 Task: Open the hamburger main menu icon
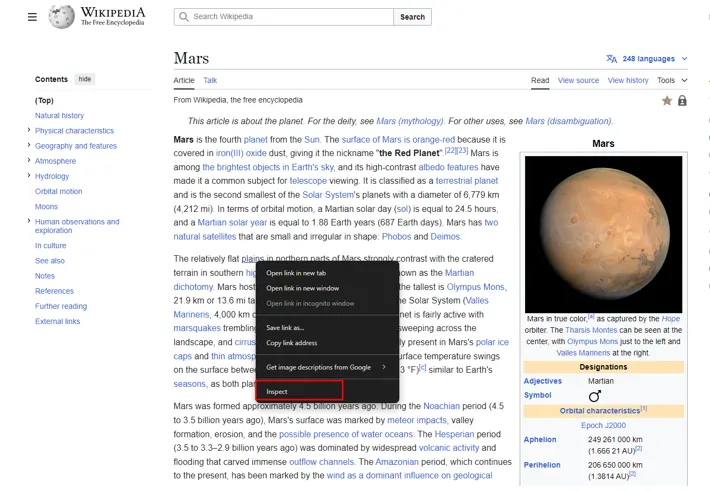(x=32, y=17)
